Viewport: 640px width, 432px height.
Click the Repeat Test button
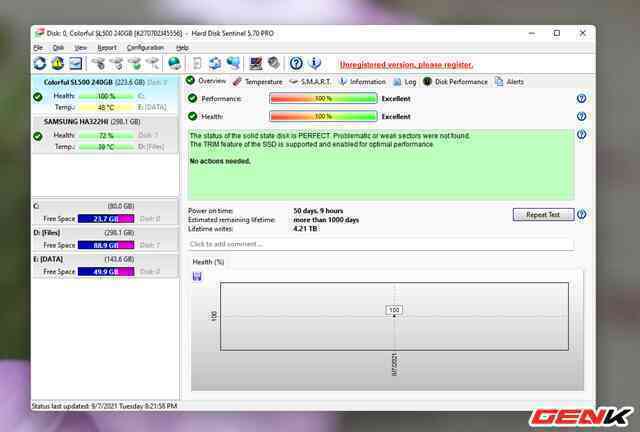coord(543,215)
